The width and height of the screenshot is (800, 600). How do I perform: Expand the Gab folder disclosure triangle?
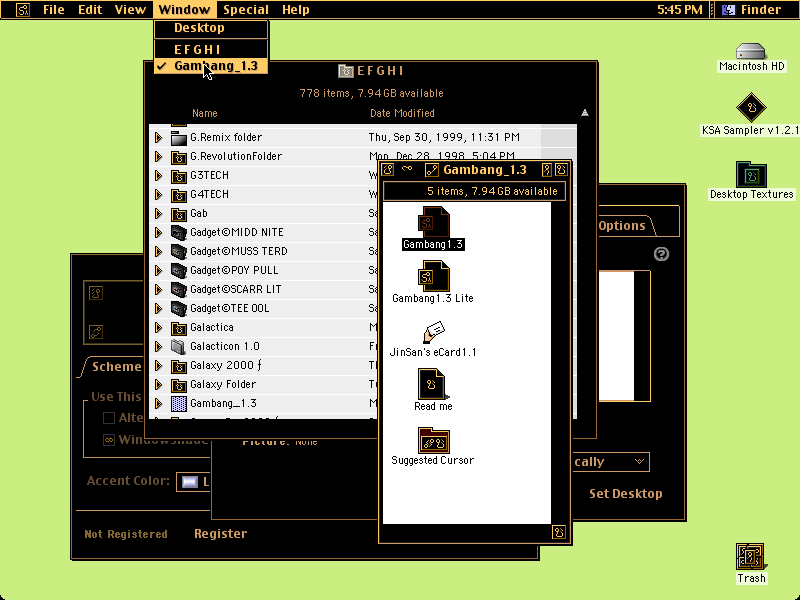click(x=158, y=214)
